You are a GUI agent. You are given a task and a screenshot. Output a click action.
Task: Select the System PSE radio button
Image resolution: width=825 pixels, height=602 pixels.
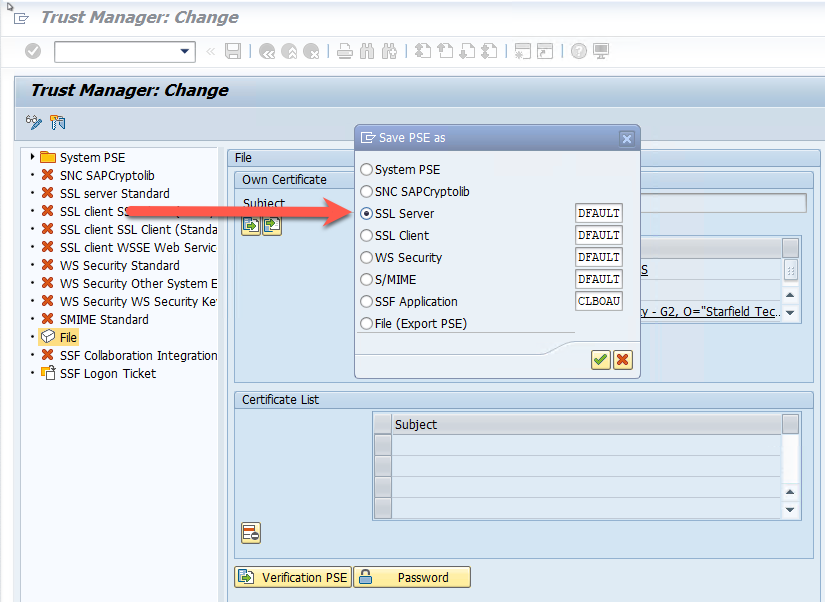(x=367, y=170)
